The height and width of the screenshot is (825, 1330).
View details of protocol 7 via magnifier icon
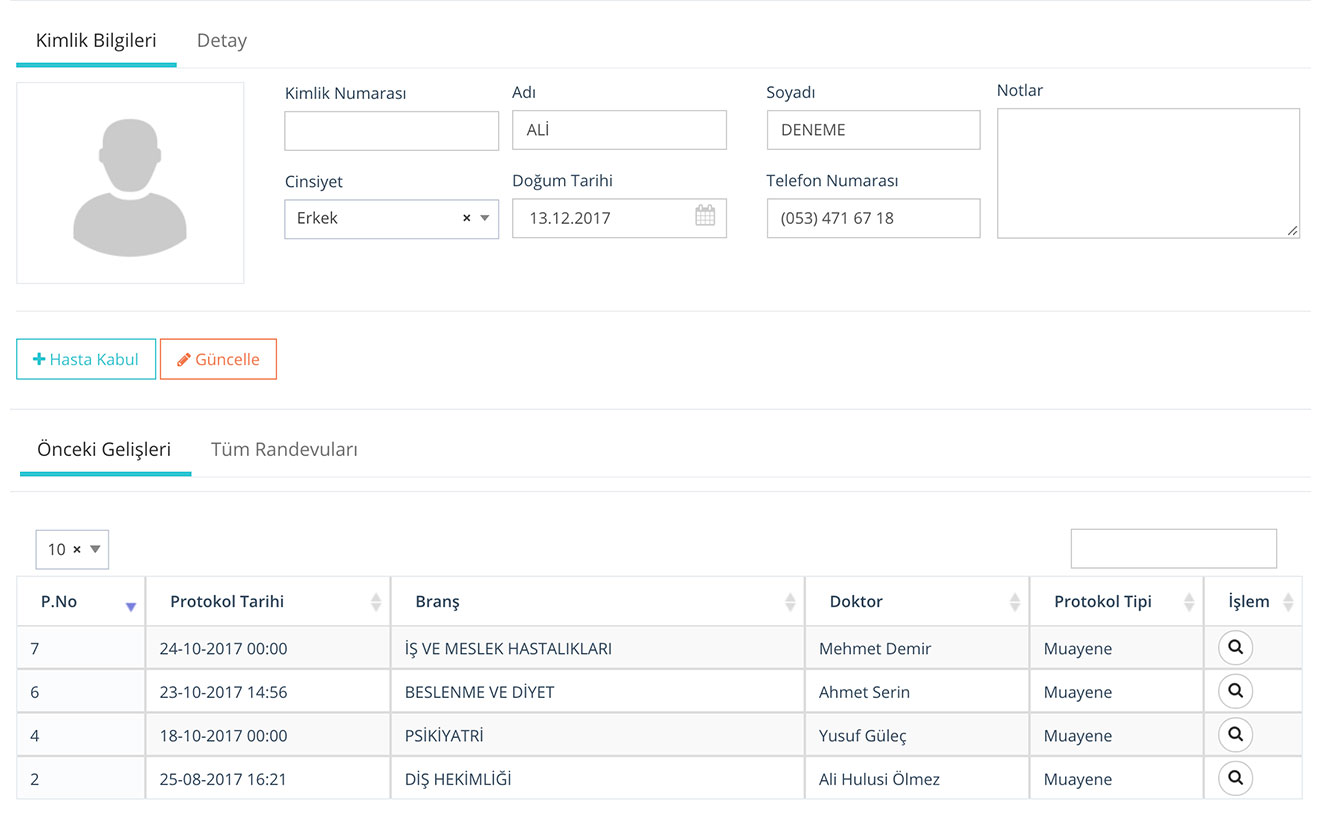(x=1235, y=648)
